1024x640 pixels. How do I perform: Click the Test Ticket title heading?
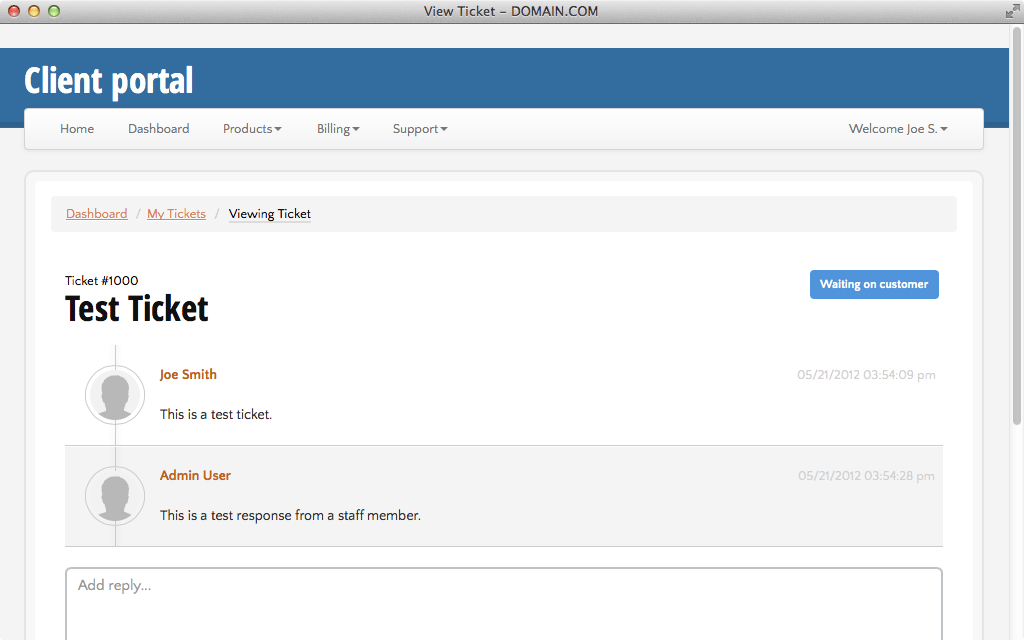pos(136,309)
